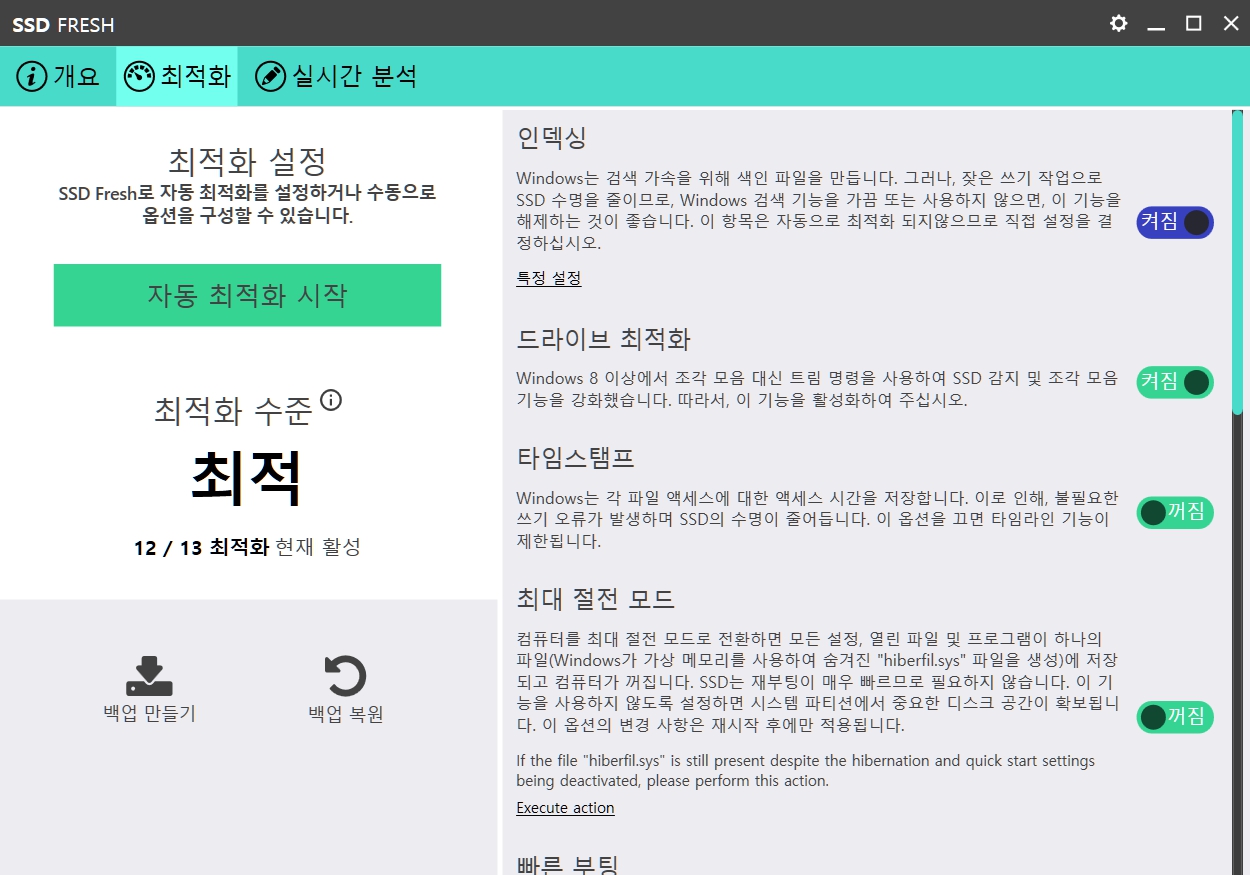
Task: Close the SSD Fresh window
Action: click(1231, 23)
